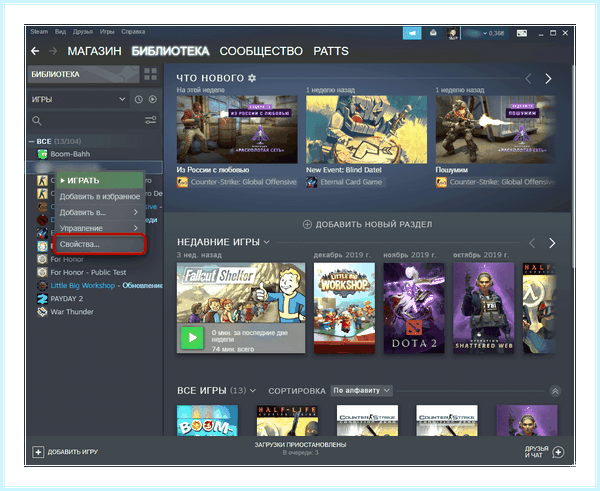This screenshot has height=491, width=600.
Task: Click the PAYDAY 2 game icon
Action: (42, 299)
